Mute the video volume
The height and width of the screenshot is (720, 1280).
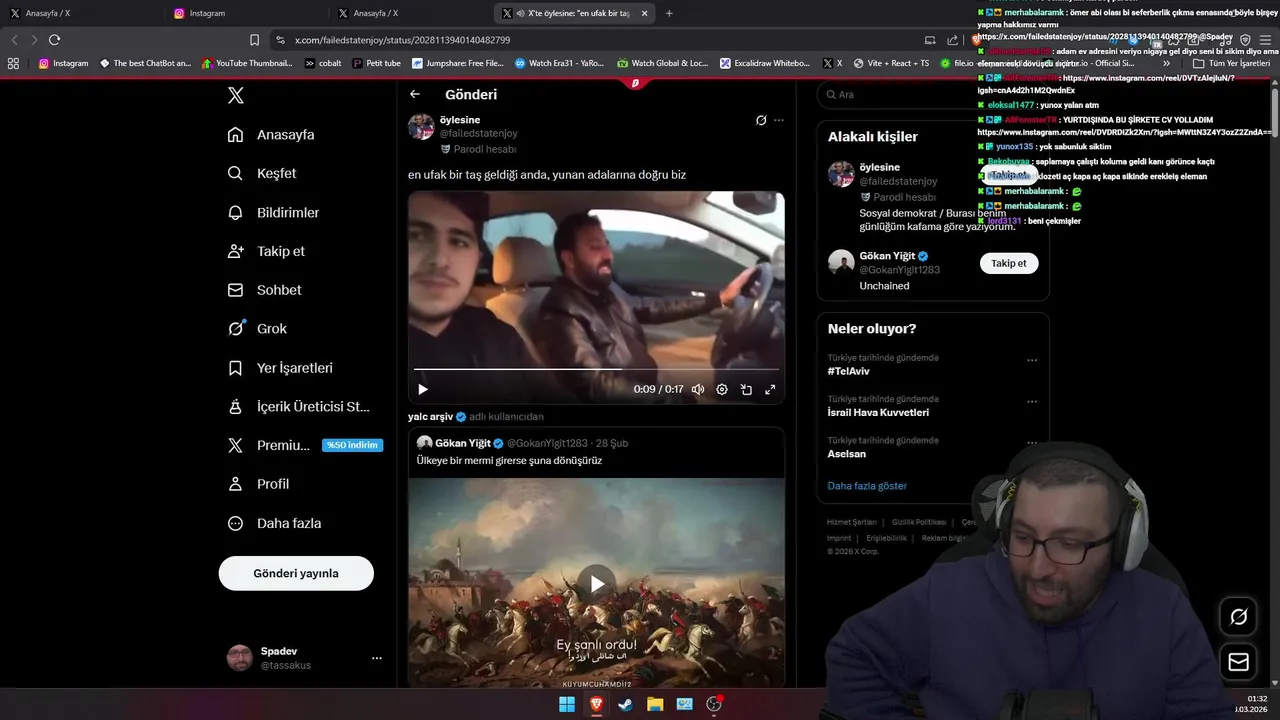pyautogui.click(x=698, y=389)
